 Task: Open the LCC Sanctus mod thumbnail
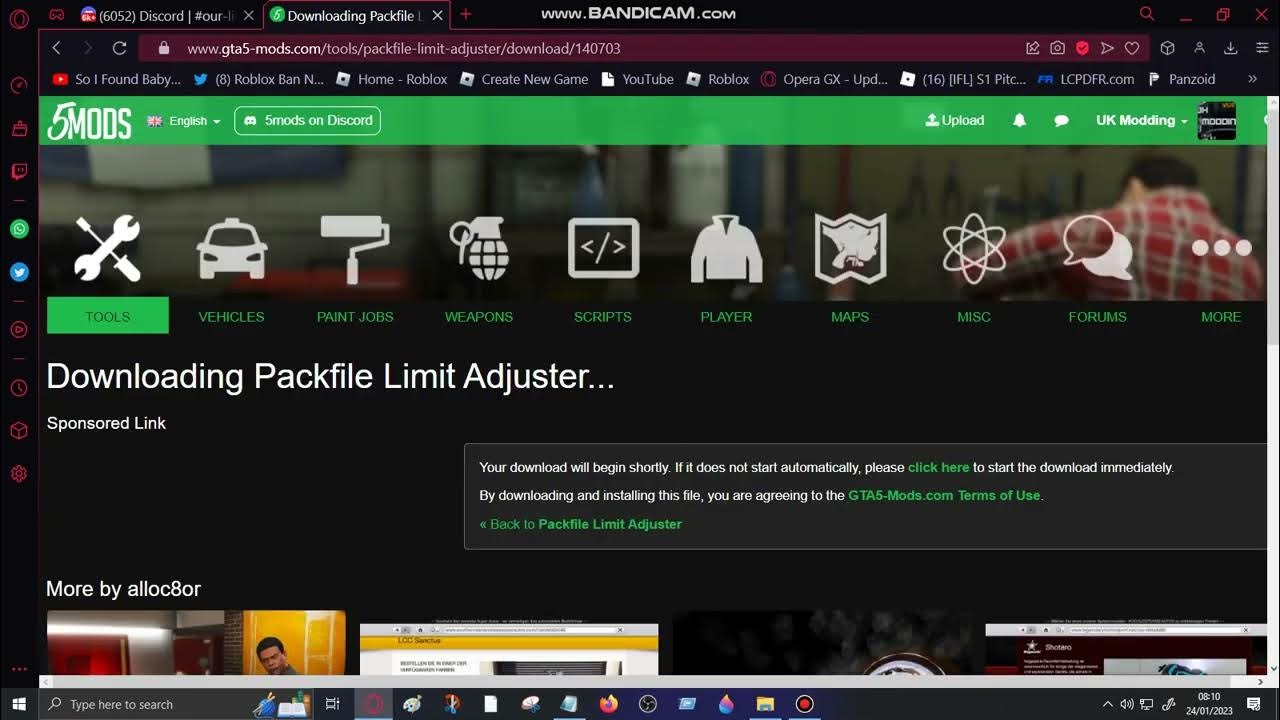(509, 649)
